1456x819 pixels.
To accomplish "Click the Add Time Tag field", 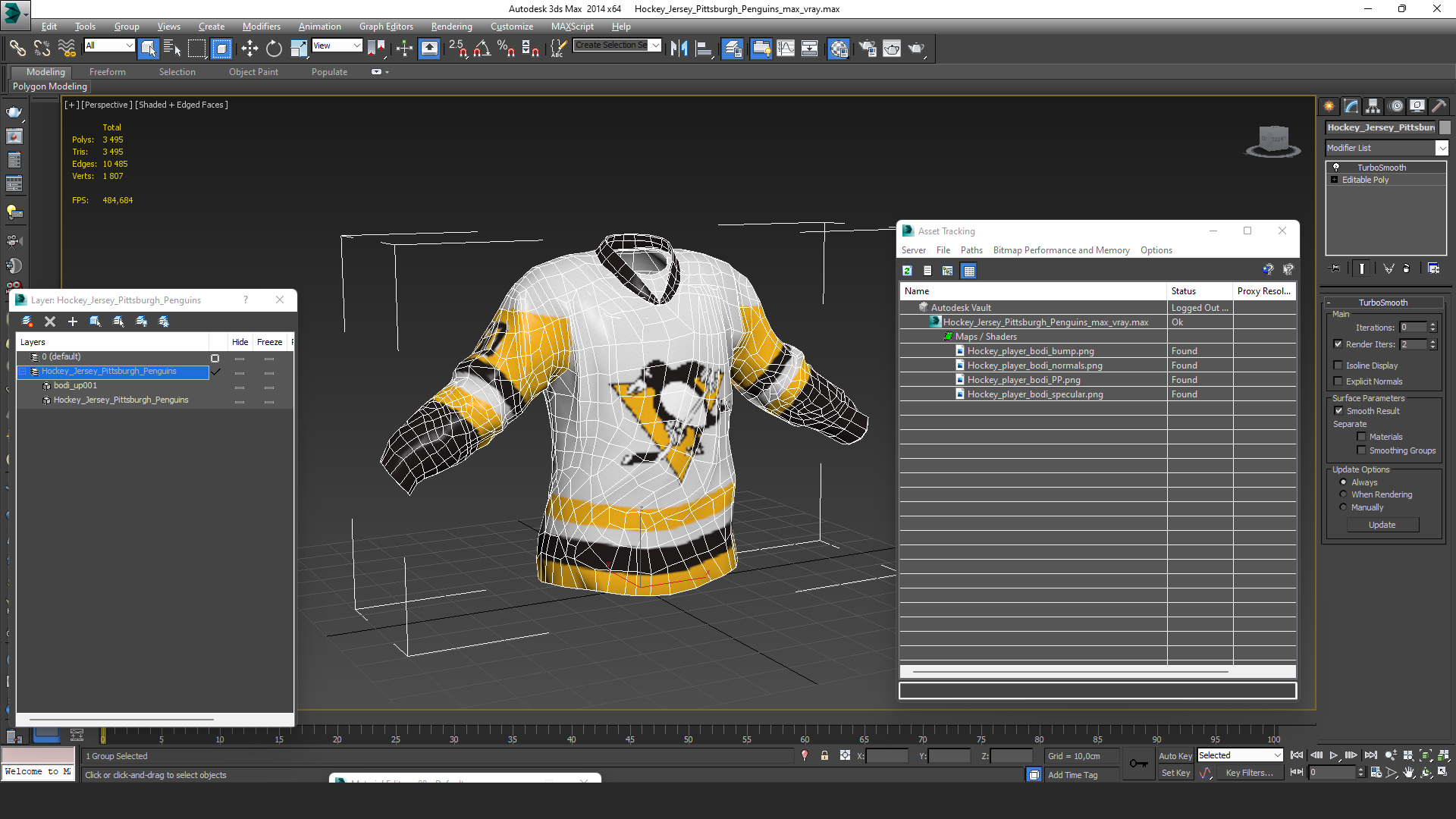I will [1081, 775].
